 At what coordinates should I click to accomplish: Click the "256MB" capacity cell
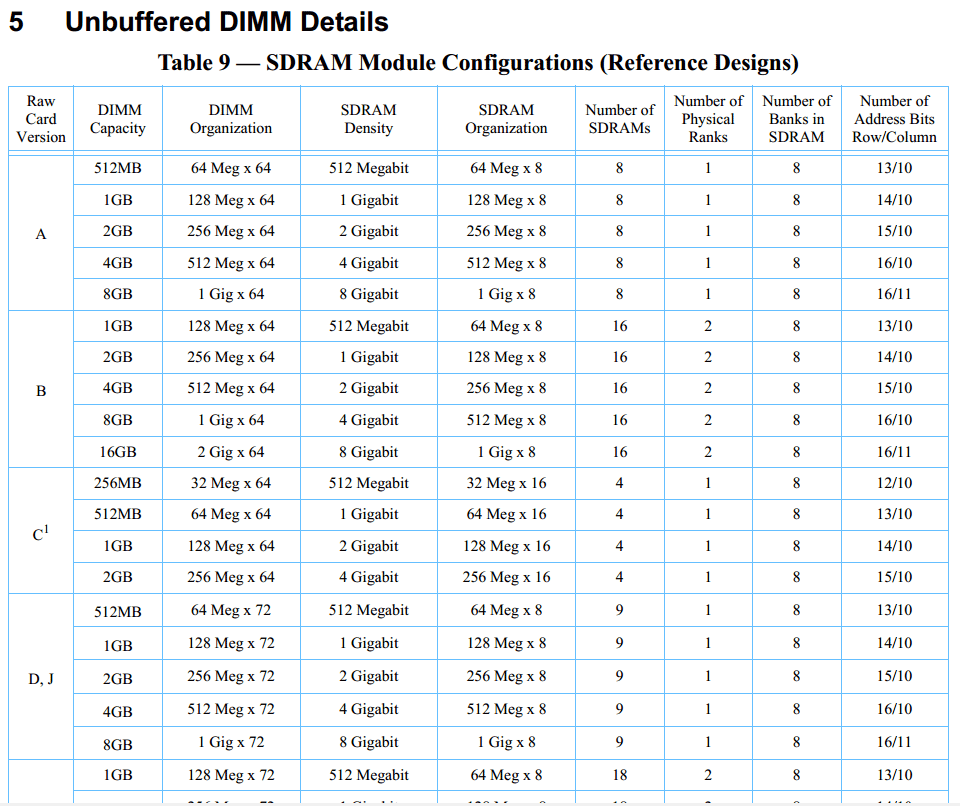click(x=118, y=483)
